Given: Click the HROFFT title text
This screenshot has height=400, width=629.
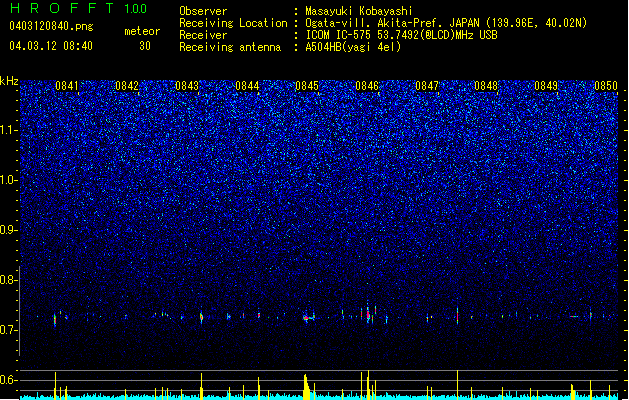Looking at the screenshot, I should 62,8.
